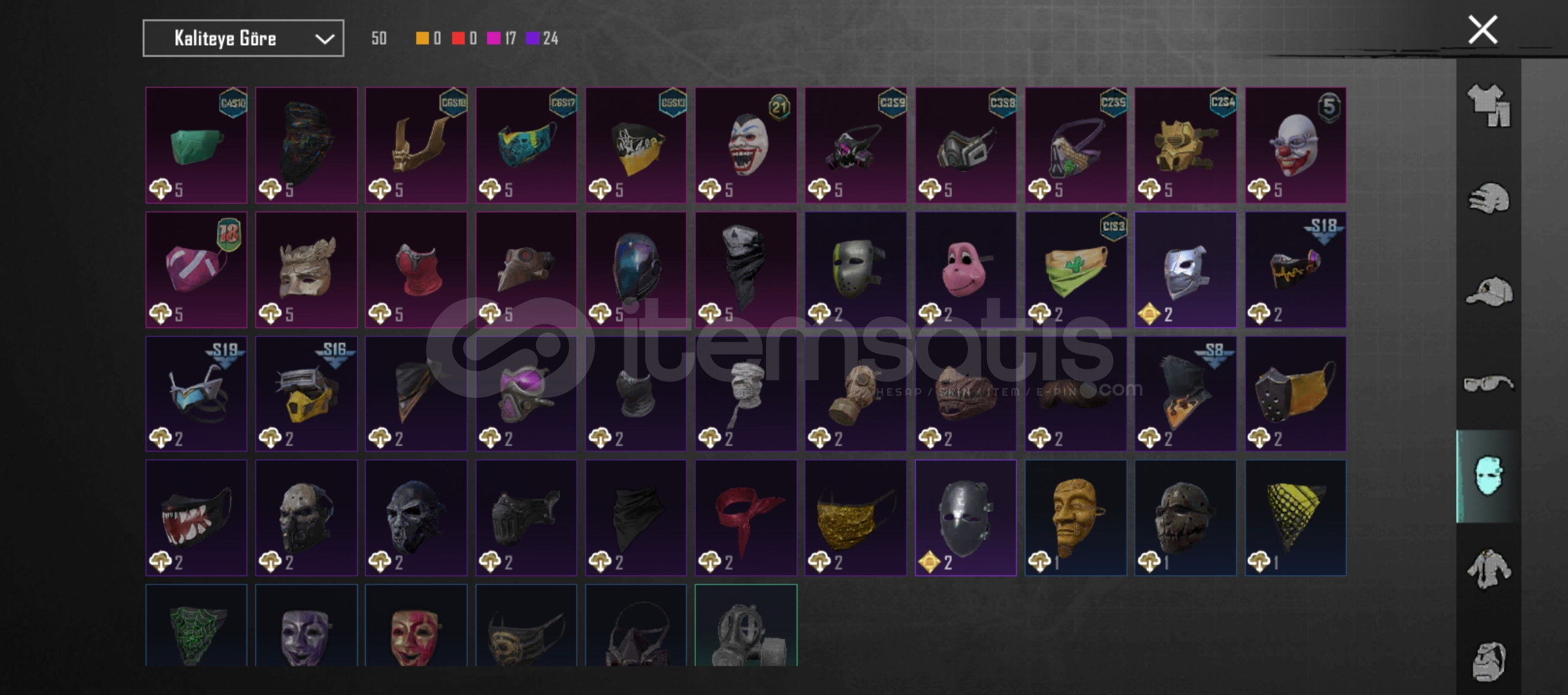This screenshot has height=695, width=1568.
Task: Choose the pink dinosaur mask
Action: 966,270
